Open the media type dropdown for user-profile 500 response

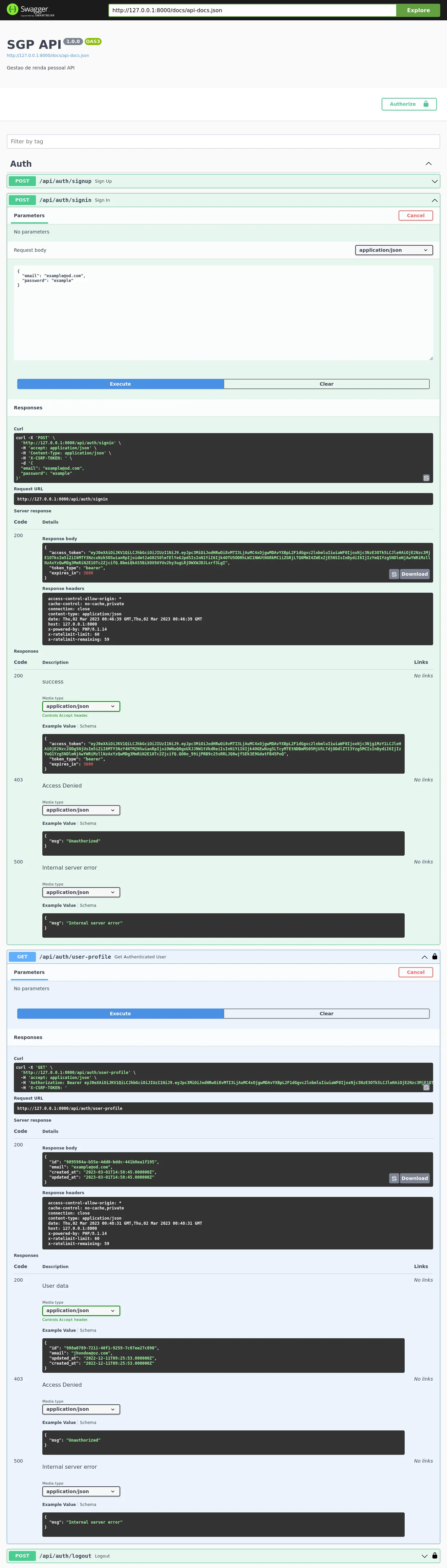click(x=81, y=1491)
